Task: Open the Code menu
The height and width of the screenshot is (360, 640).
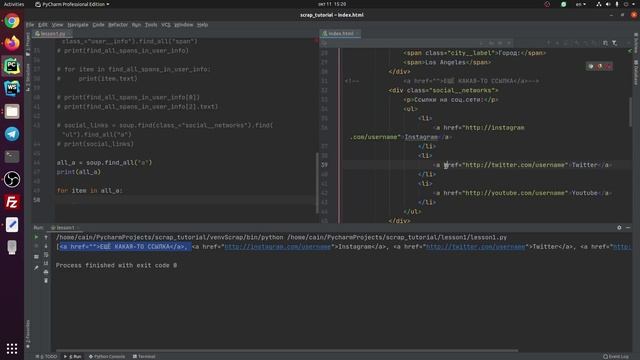Action: coord(98,25)
